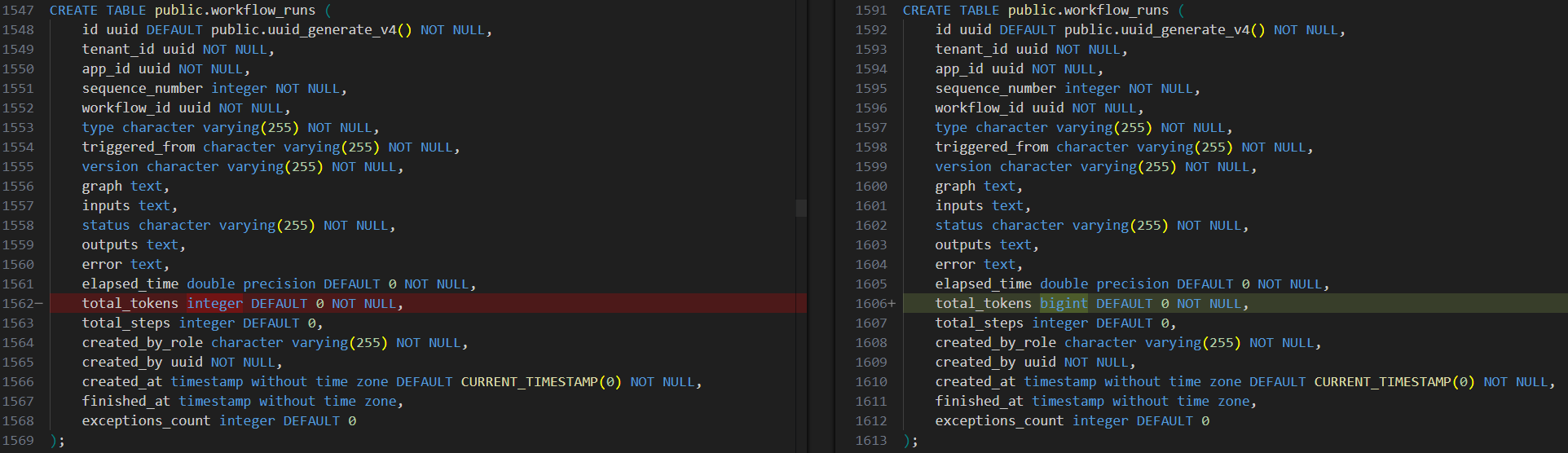
Task: Click line number 1547 in left gutter
Action: click(18, 11)
